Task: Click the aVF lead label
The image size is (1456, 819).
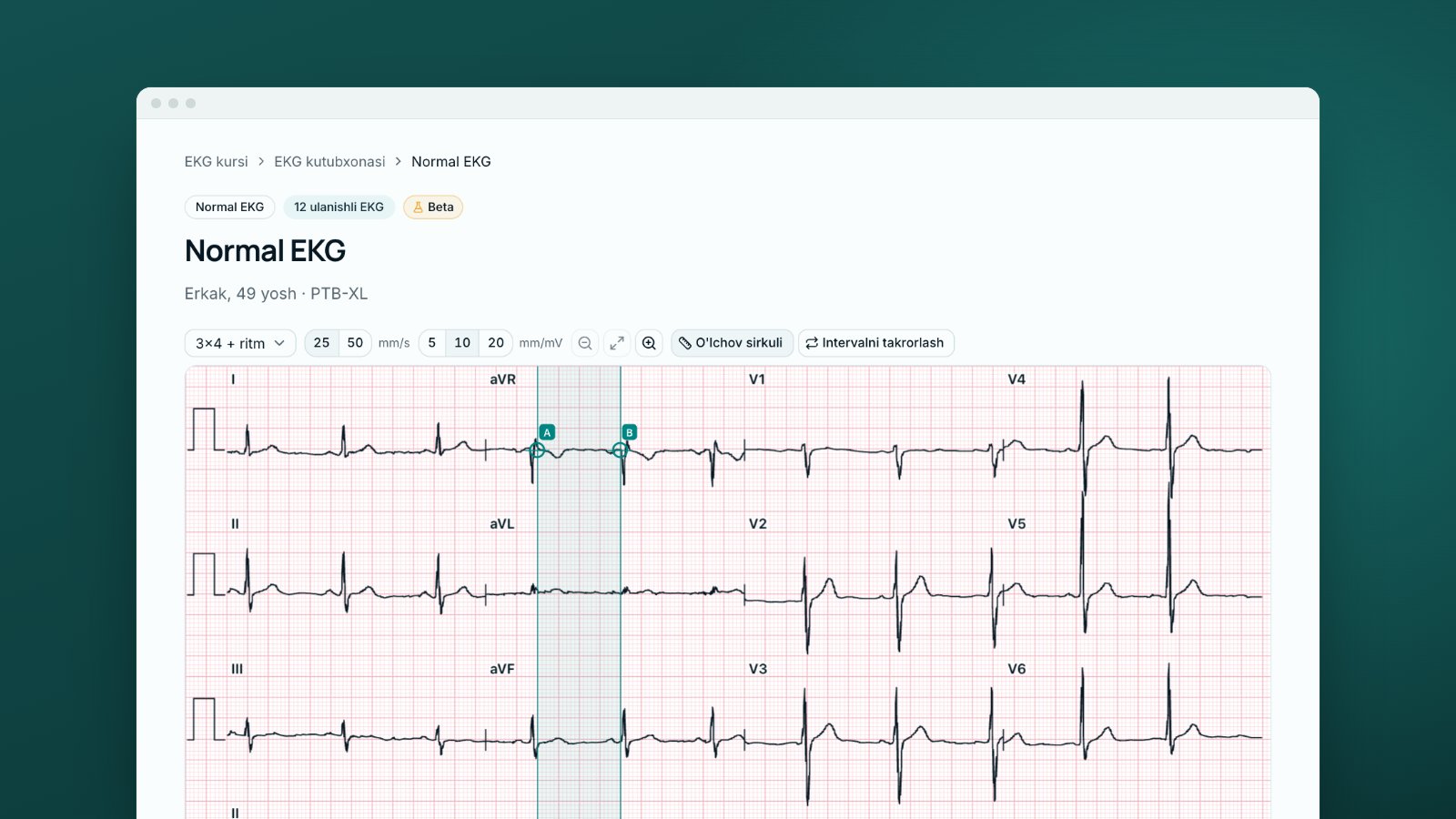Action: (502, 669)
